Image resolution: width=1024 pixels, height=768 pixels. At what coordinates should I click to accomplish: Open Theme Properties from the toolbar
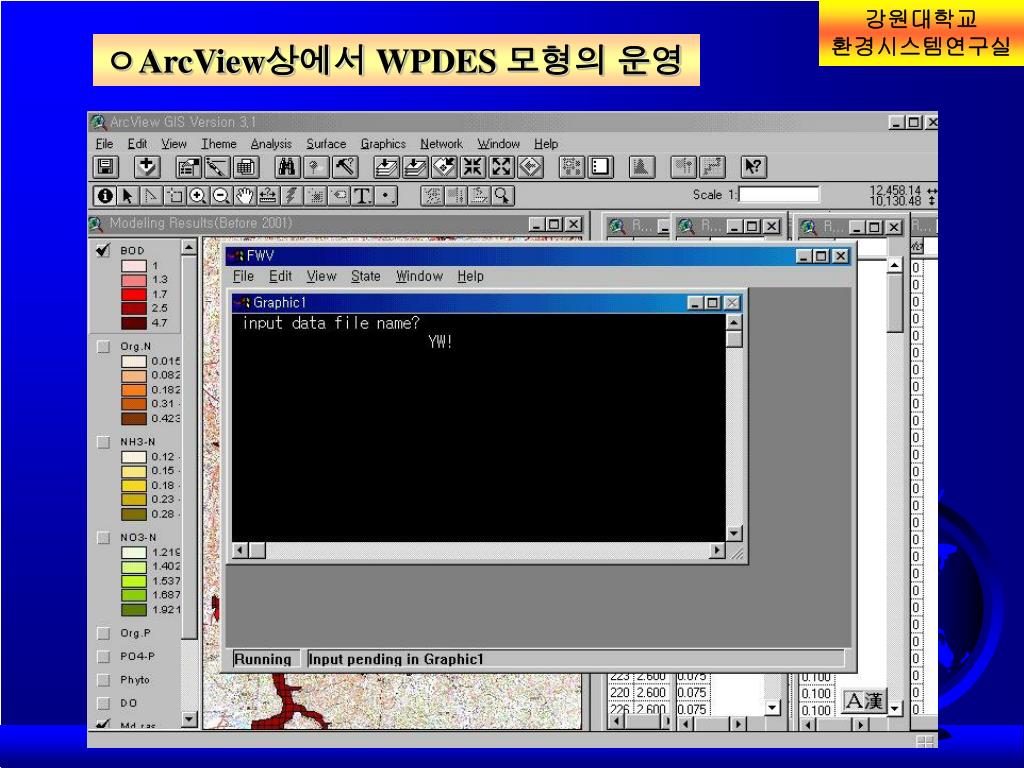(x=189, y=167)
